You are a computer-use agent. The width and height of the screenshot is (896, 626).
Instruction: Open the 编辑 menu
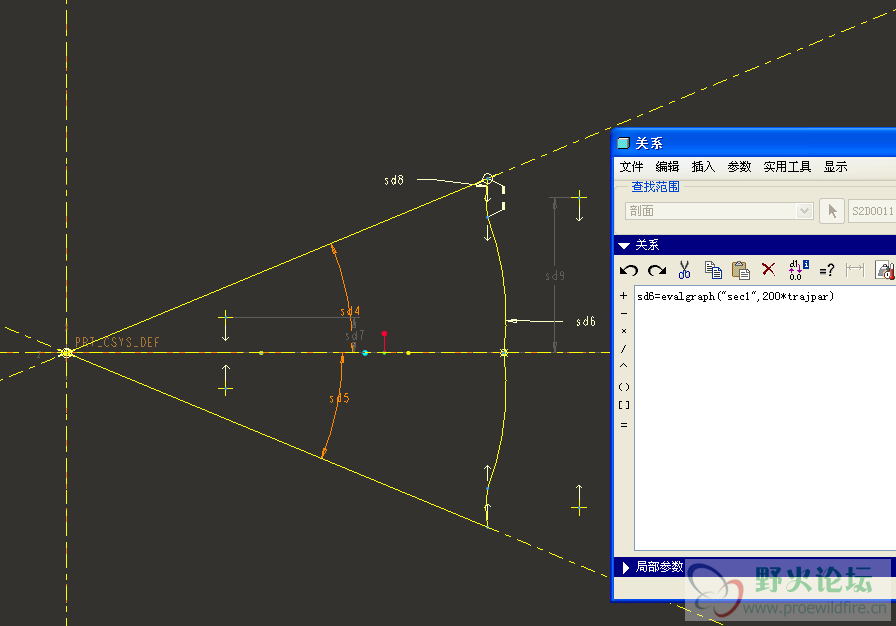click(x=667, y=167)
